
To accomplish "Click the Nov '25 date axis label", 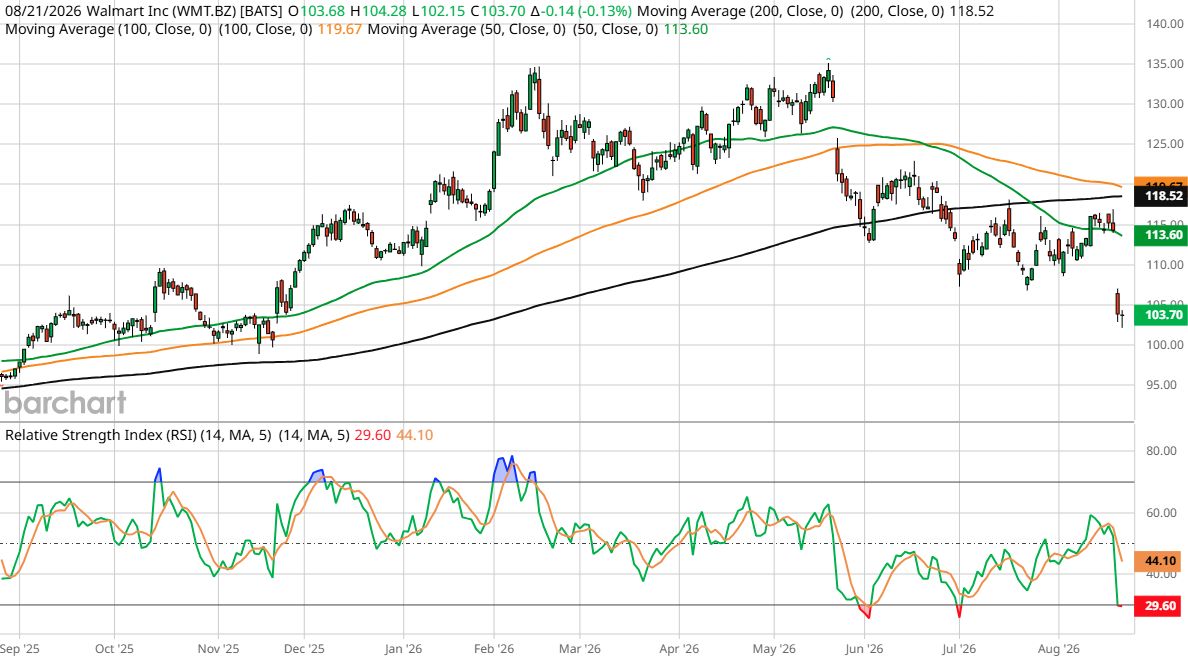I will tap(218, 649).
